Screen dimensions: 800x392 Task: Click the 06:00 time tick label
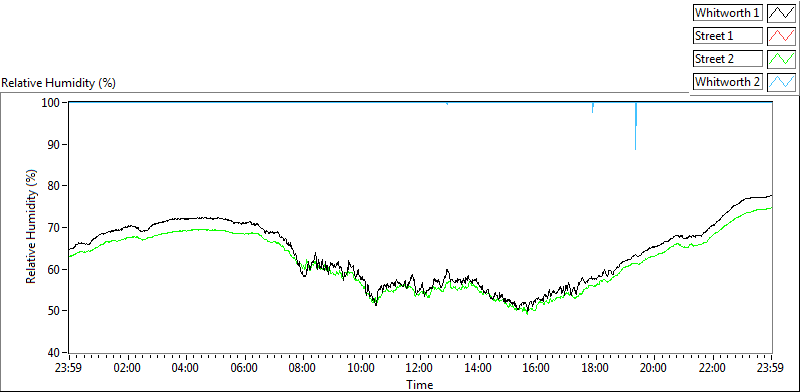[245, 368]
